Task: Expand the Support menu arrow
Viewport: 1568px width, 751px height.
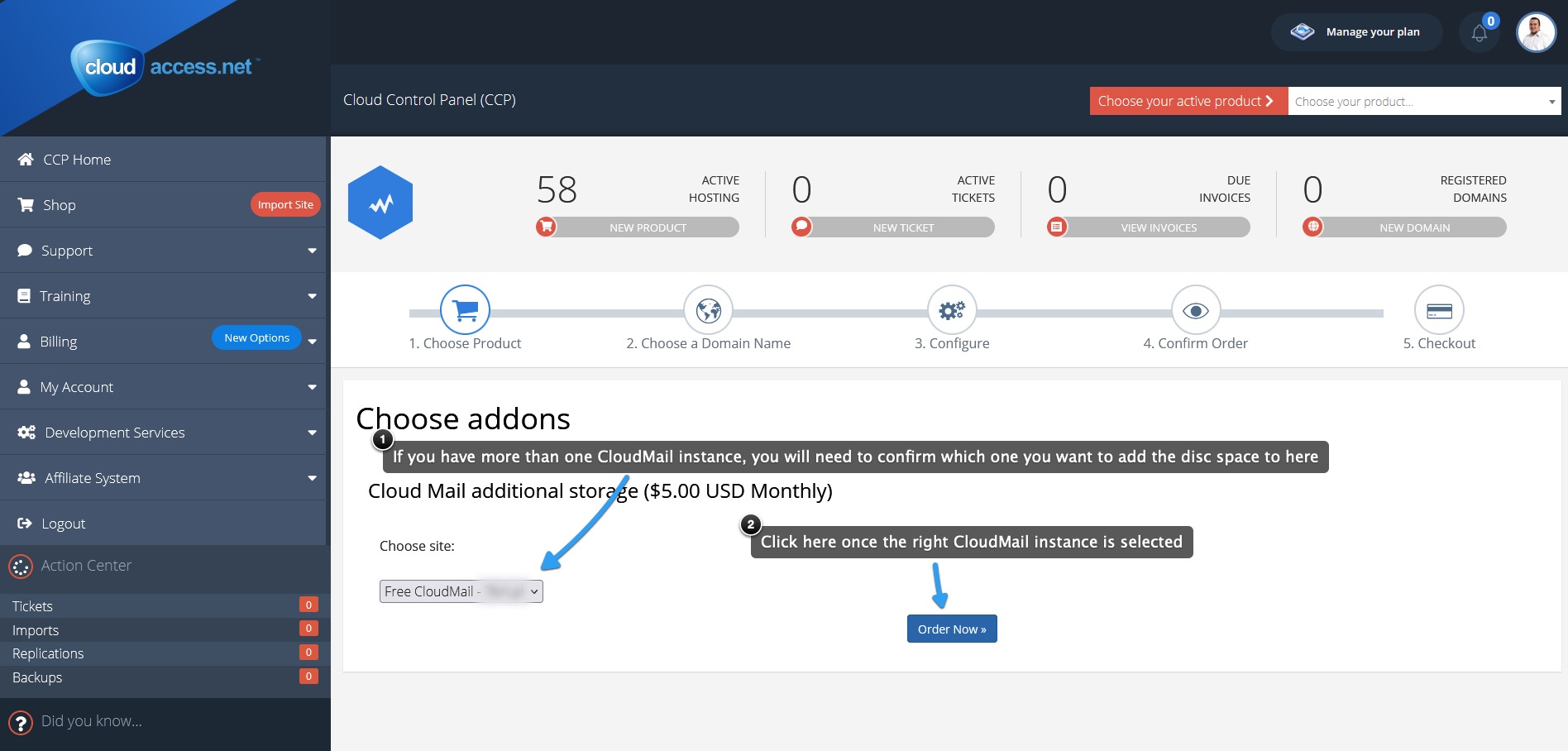Action: (x=312, y=251)
